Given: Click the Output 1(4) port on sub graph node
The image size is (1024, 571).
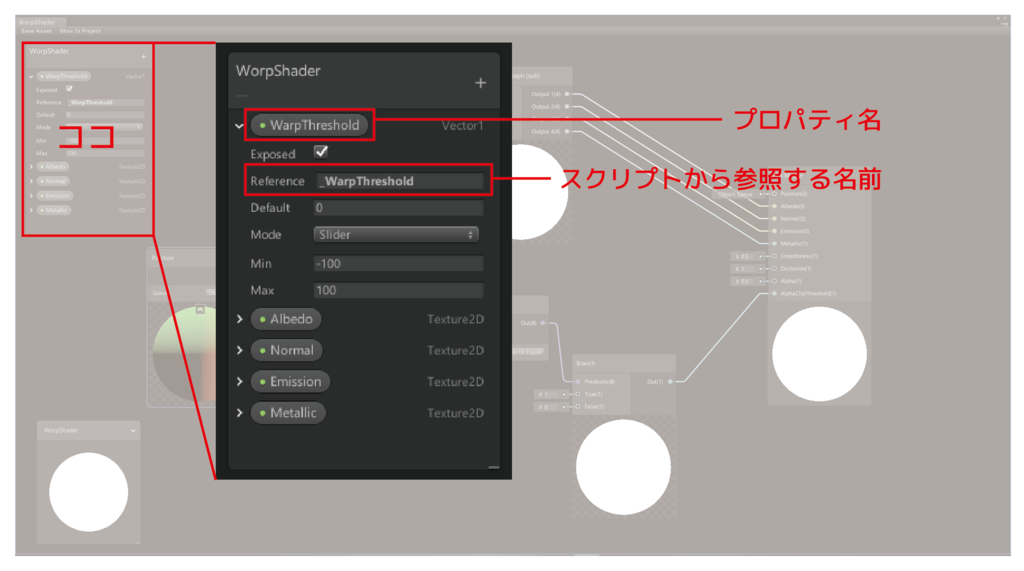Looking at the screenshot, I should [x=567, y=94].
